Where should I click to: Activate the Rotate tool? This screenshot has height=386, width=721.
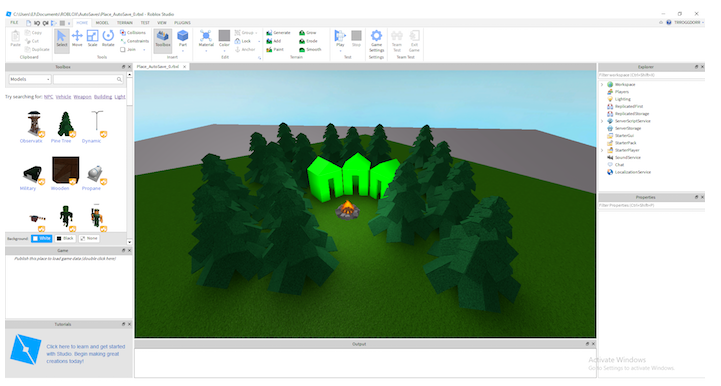(x=108, y=39)
